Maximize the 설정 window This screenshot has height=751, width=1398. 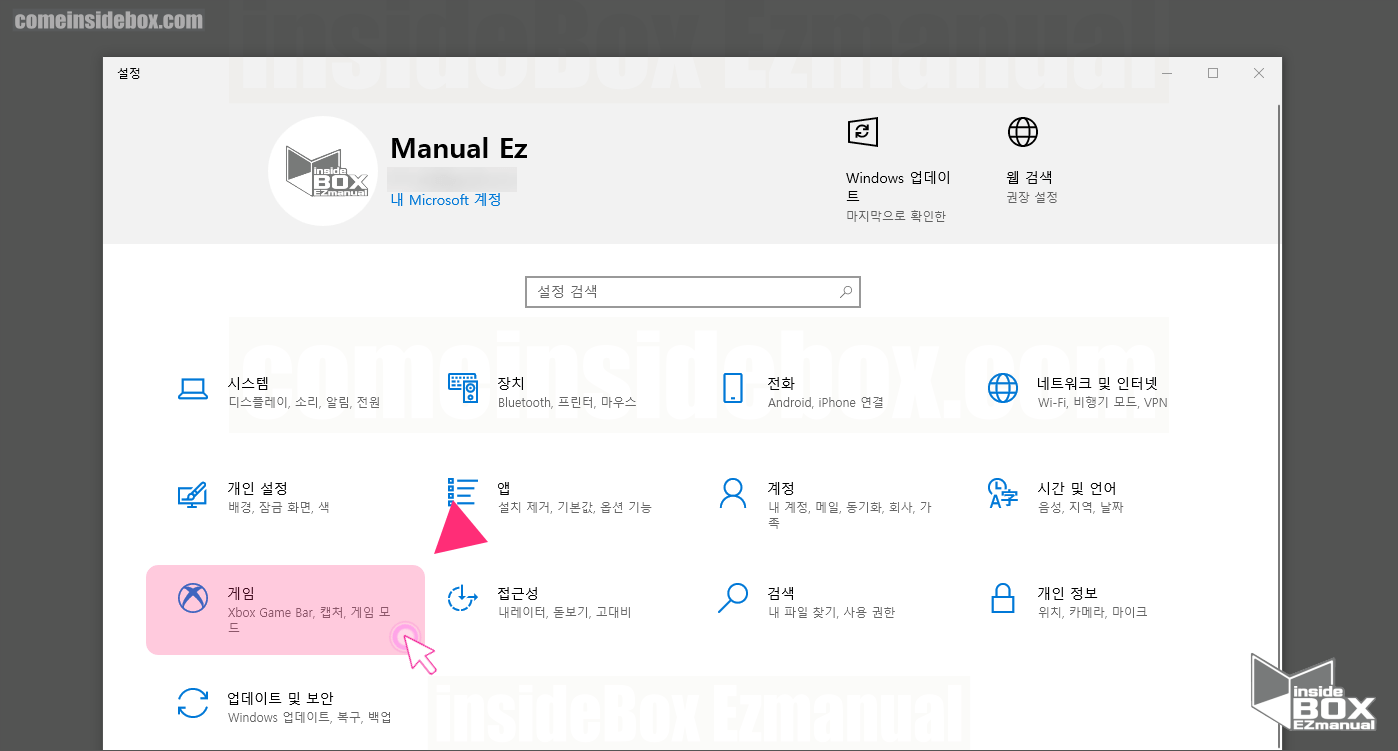(1213, 73)
